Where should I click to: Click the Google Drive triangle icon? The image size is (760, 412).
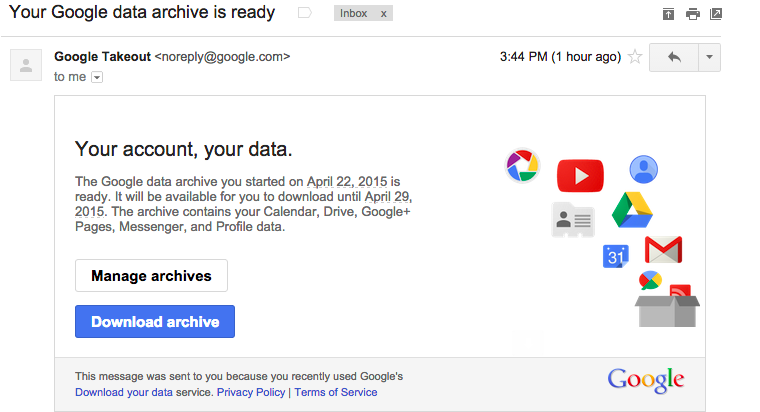click(632, 210)
